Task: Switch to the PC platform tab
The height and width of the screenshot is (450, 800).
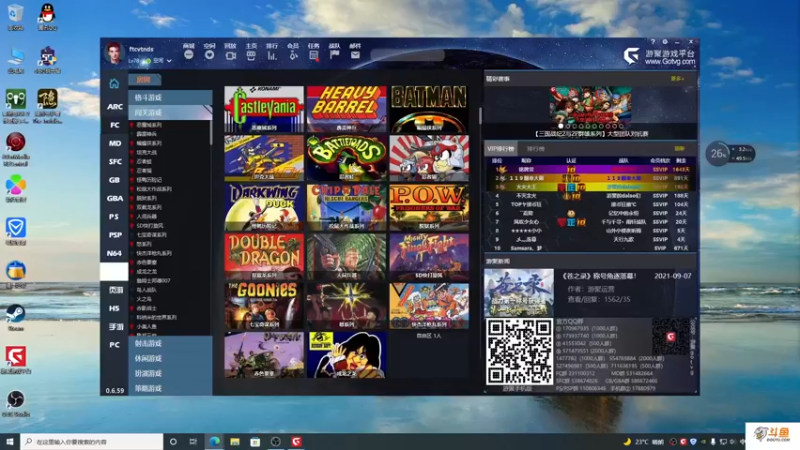Action: (114, 345)
